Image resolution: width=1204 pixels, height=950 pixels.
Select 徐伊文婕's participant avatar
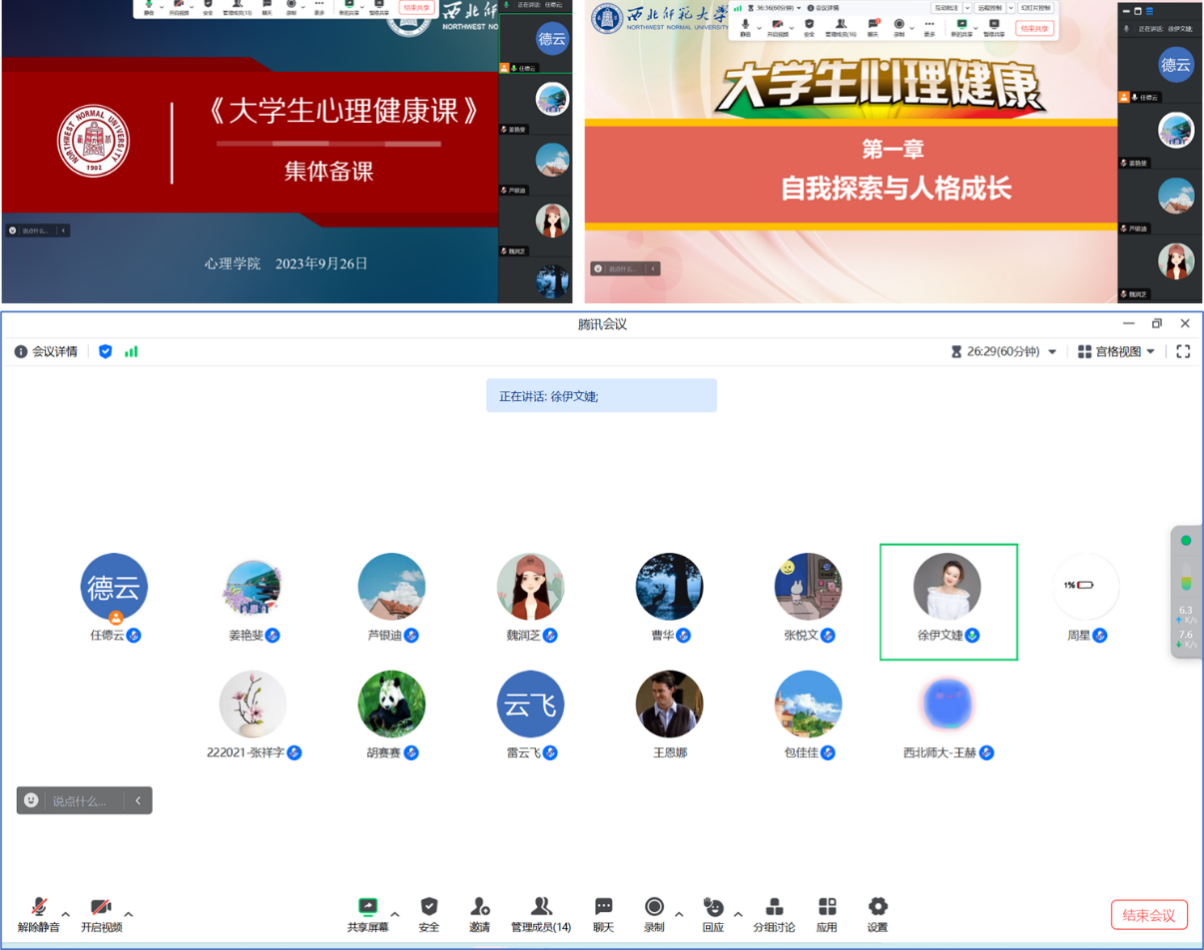(947, 587)
